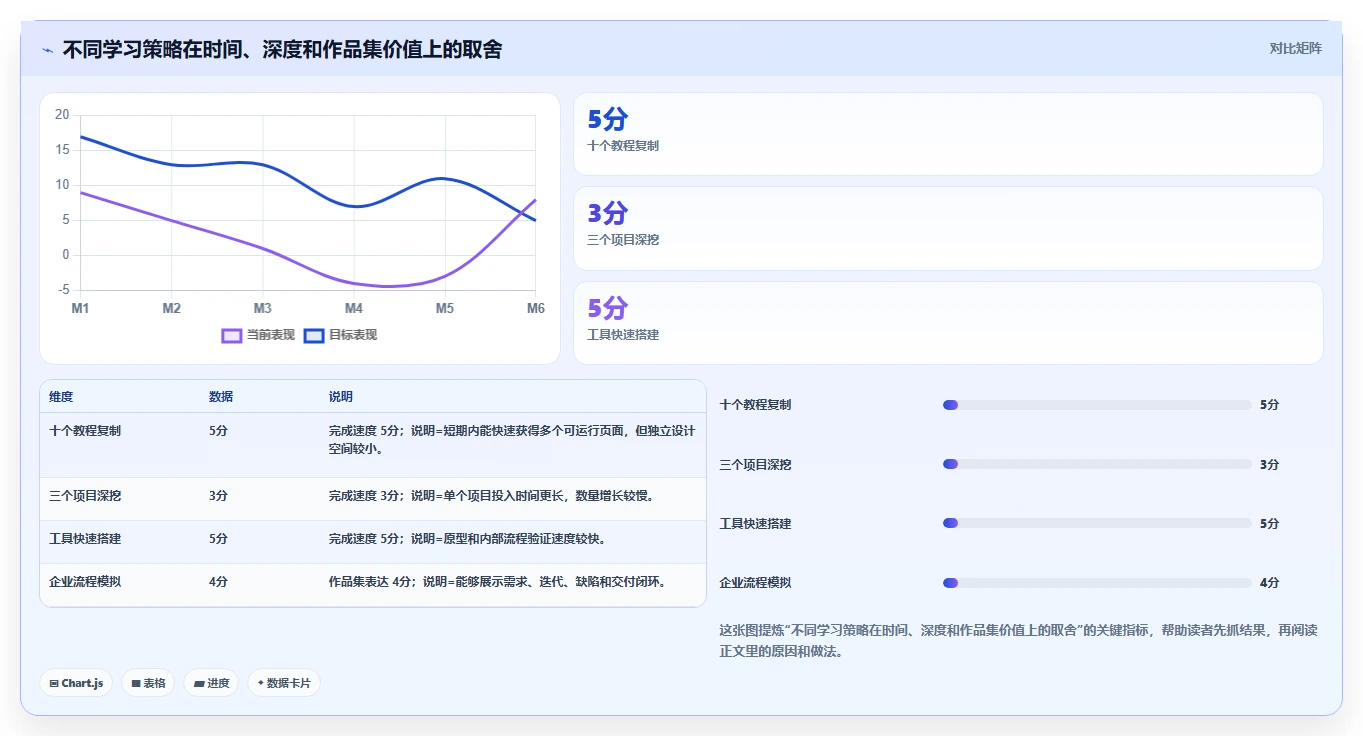Viewport: 1363px width, 736px height.
Task: Click the 十个教程复制 cell in the table
Action: (85, 431)
